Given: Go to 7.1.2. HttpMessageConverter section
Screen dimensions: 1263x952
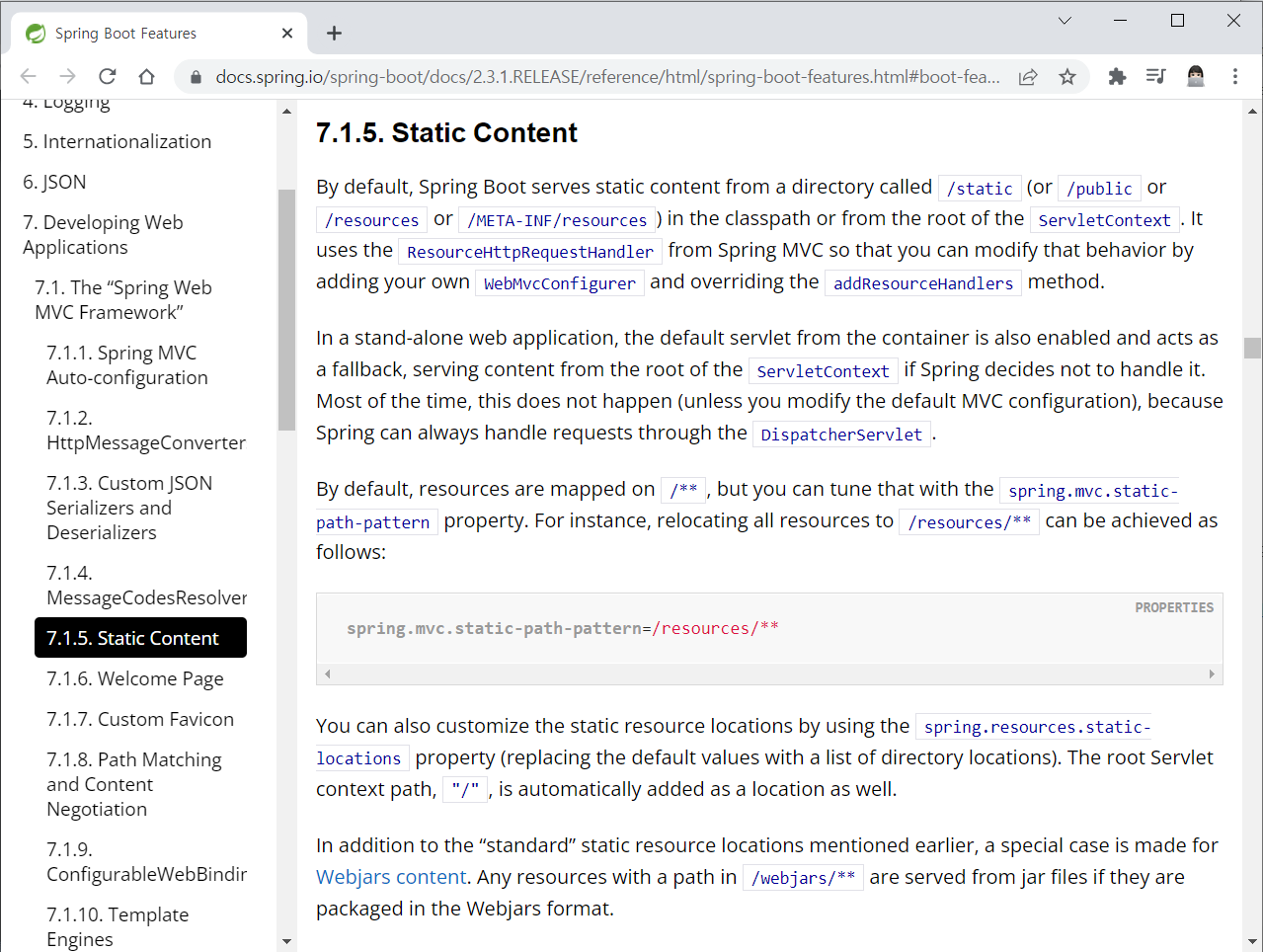Looking at the screenshot, I should click(x=146, y=431).
